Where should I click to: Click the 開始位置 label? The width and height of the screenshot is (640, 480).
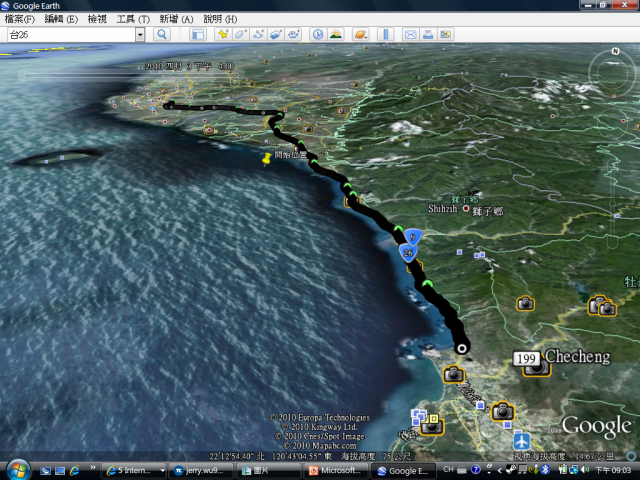(x=291, y=155)
